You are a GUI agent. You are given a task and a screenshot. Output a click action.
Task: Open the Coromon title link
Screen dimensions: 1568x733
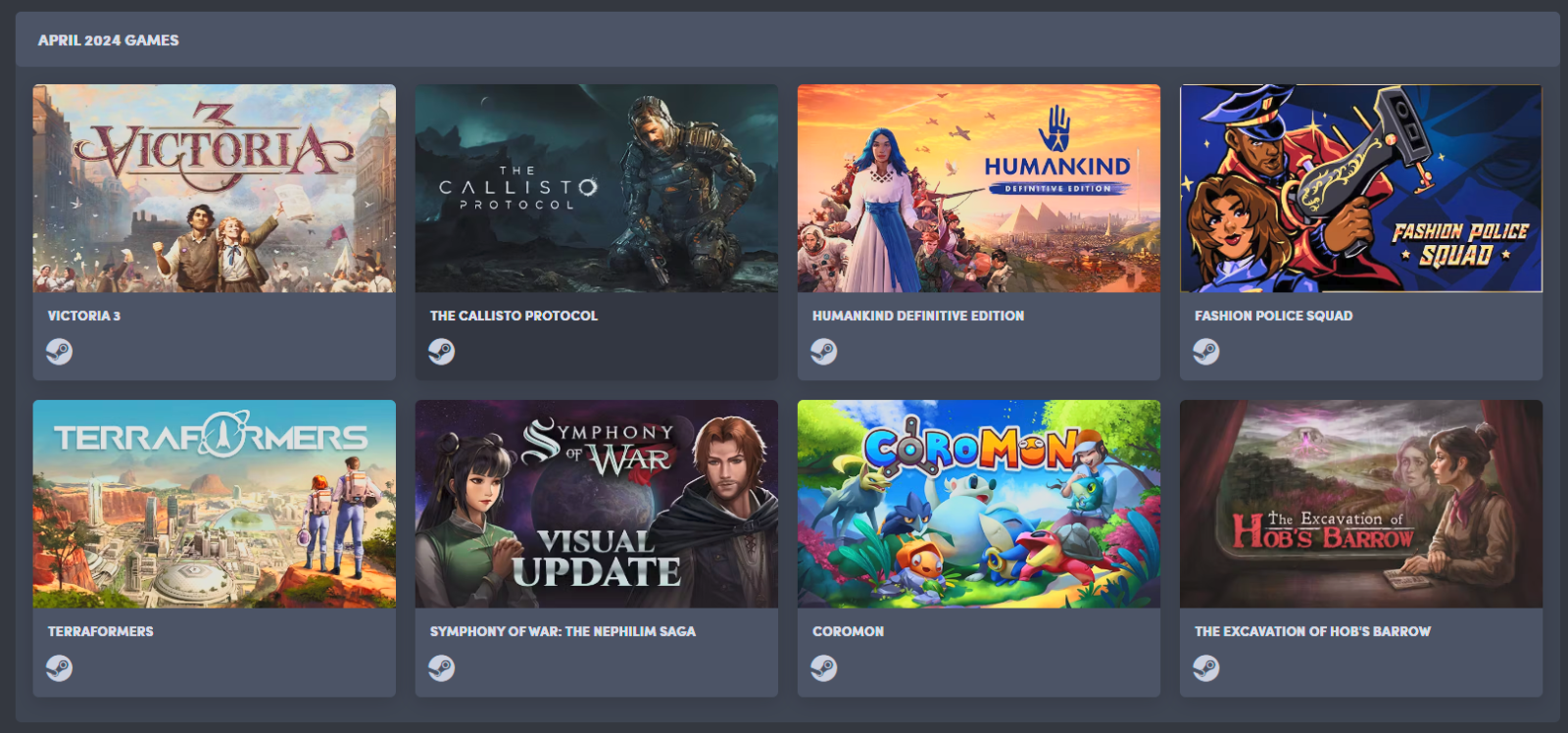(848, 631)
